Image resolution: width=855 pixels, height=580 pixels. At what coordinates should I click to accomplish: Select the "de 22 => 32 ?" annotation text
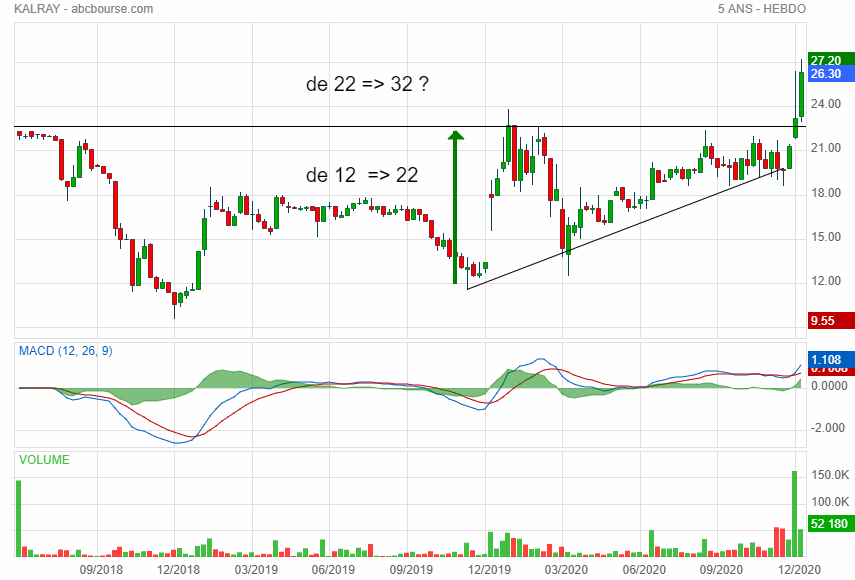(368, 84)
